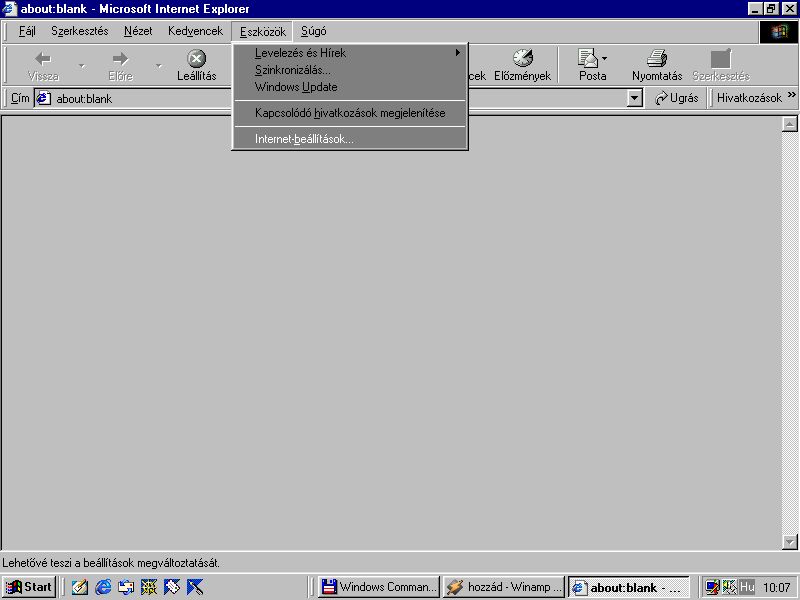
Task: Expand the Levelezés és Hírek submenu
Action: pyautogui.click(x=351, y=53)
